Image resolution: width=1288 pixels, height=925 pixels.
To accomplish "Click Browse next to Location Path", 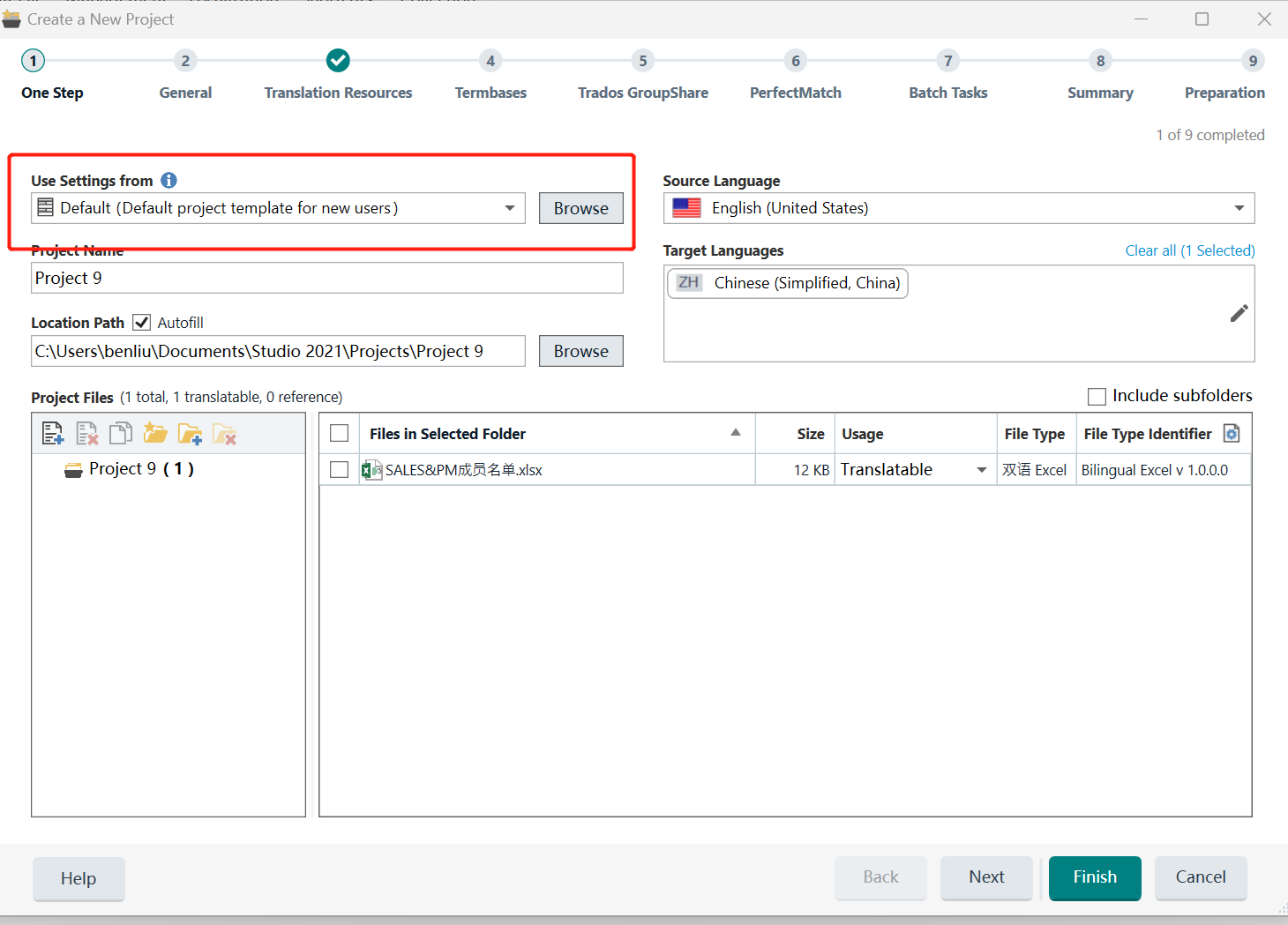I will coord(581,351).
